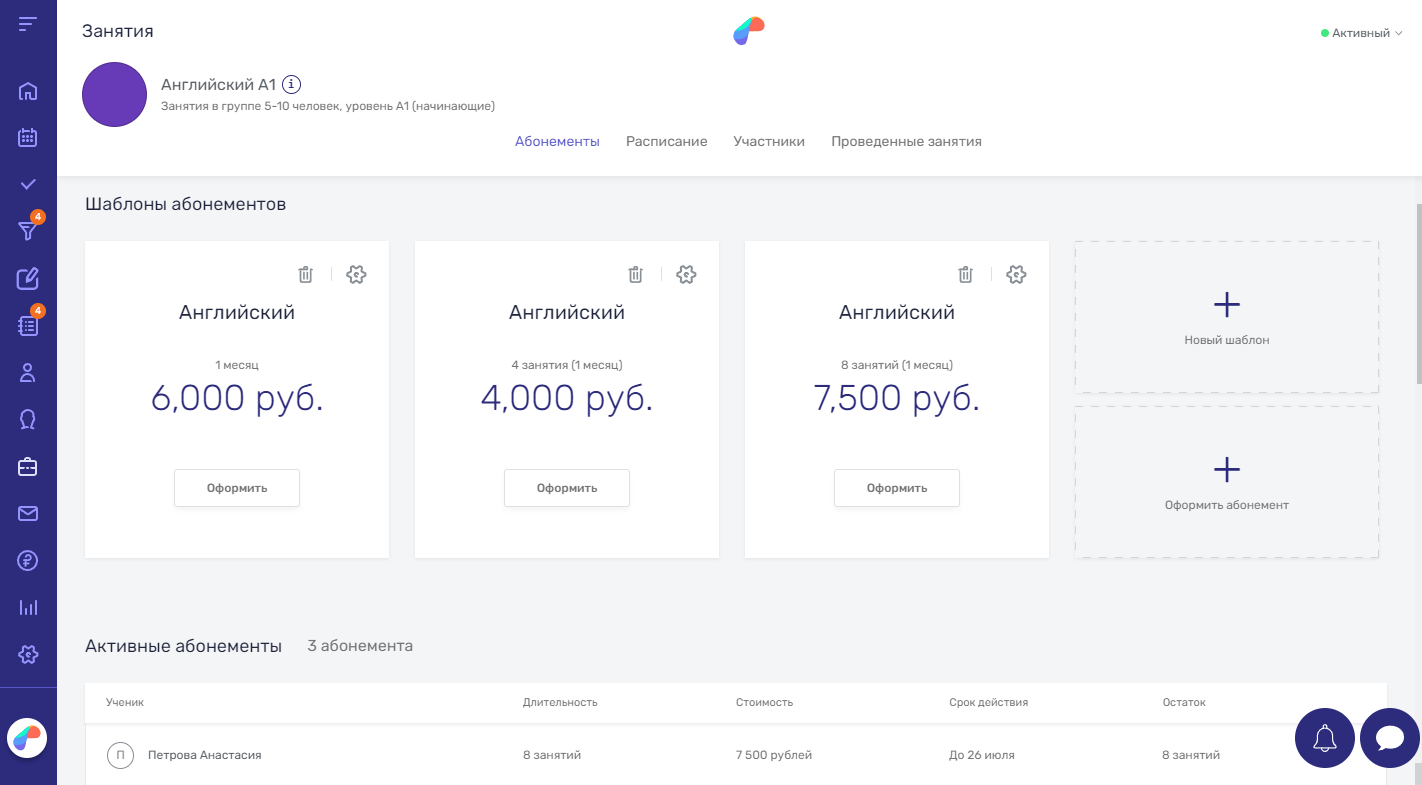Expand the Активный status dropdown
Screen dimensions: 1422x785
[1361, 33]
